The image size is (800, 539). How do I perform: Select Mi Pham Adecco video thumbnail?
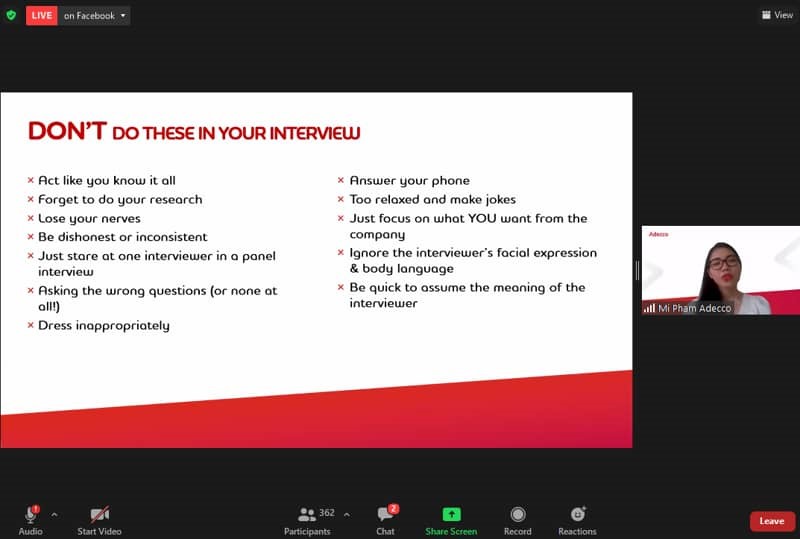point(720,268)
